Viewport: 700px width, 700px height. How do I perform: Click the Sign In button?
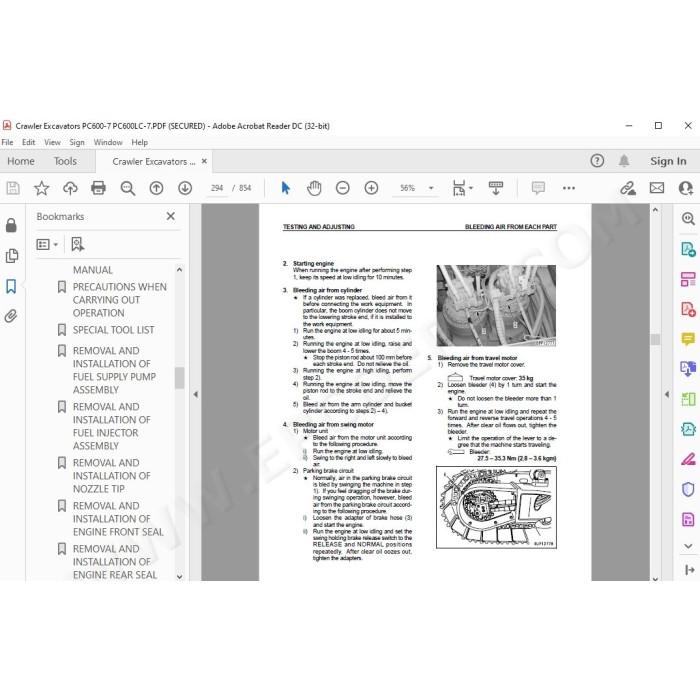[x=668, y=161]
